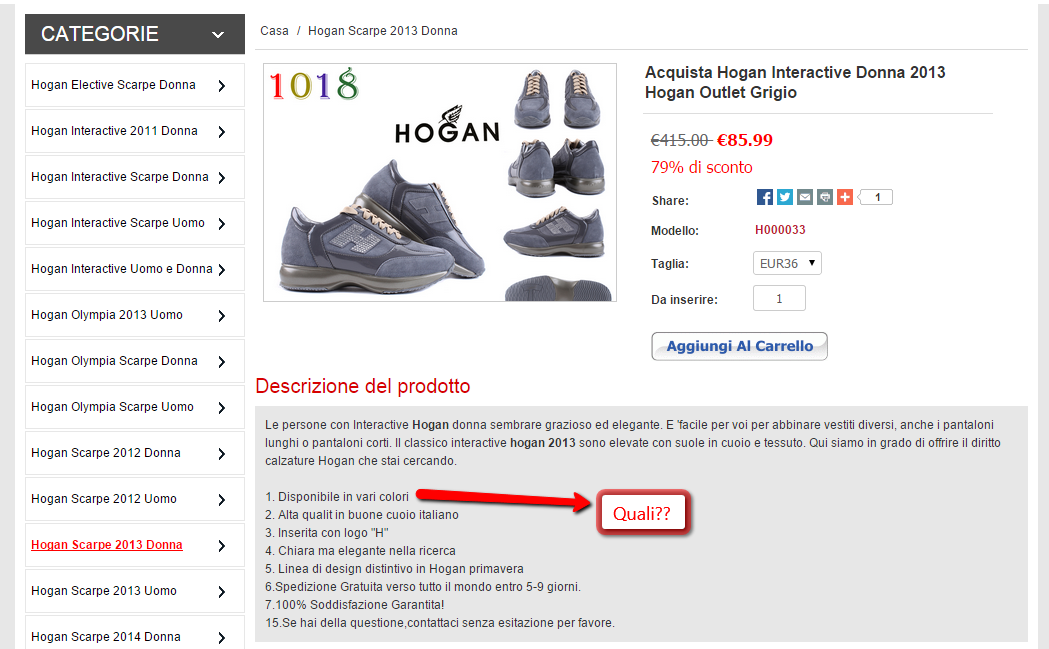Open Hogan Scarpe 2013 Donna breadcrumb
Viewport: 1049px width, 649px height.
pyautogui.click(x=382, y=31)
